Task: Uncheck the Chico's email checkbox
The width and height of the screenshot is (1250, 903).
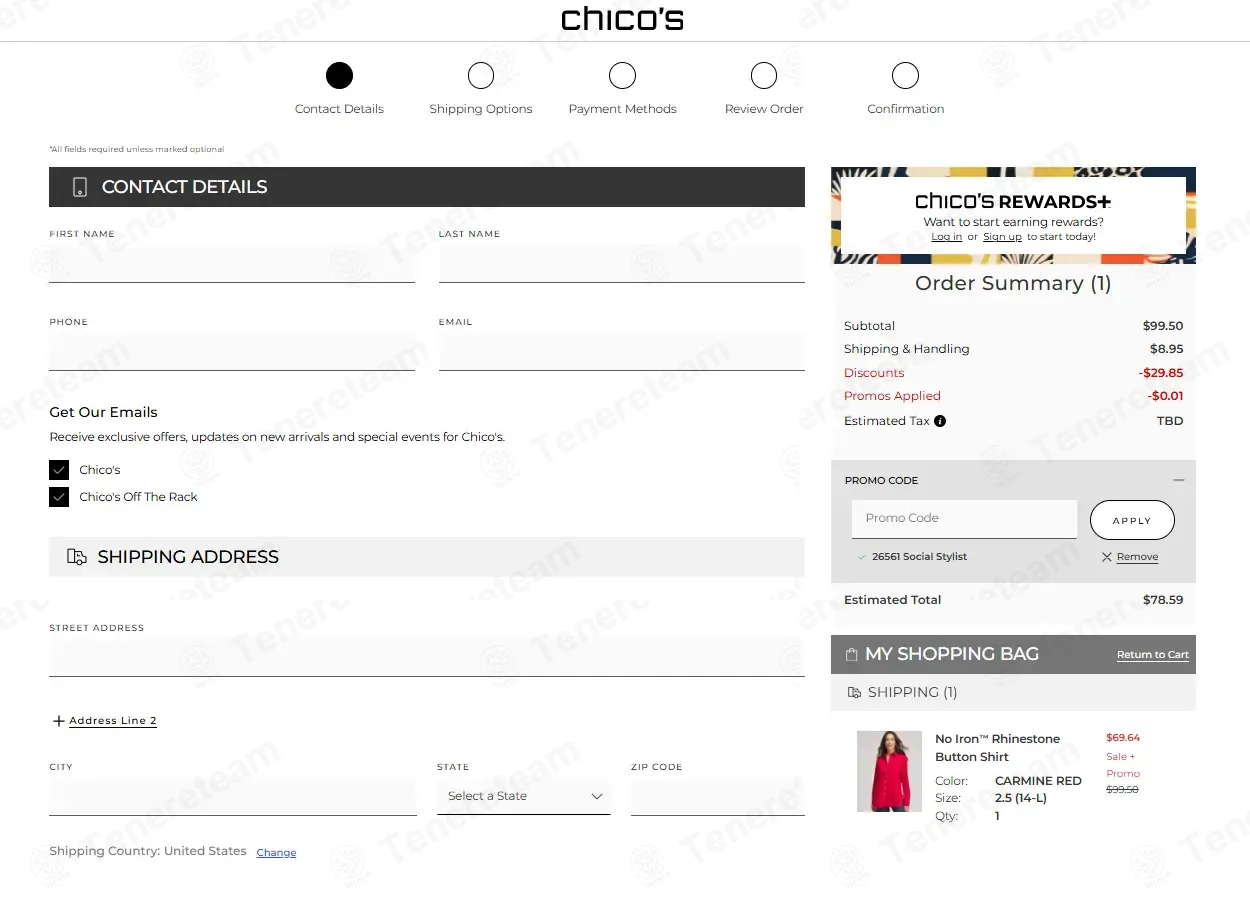Action: tap(59, 470)
